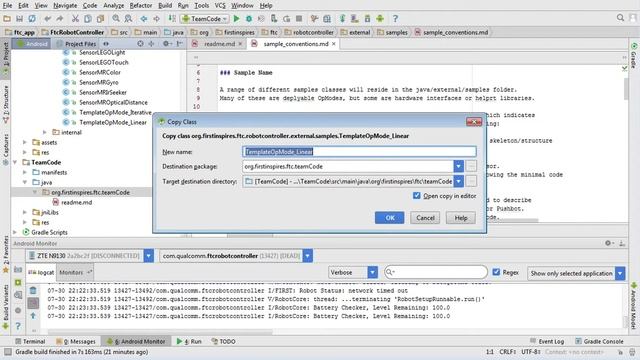Click the Debug bug icon
640x360 pixels.
tap(249, 18)
